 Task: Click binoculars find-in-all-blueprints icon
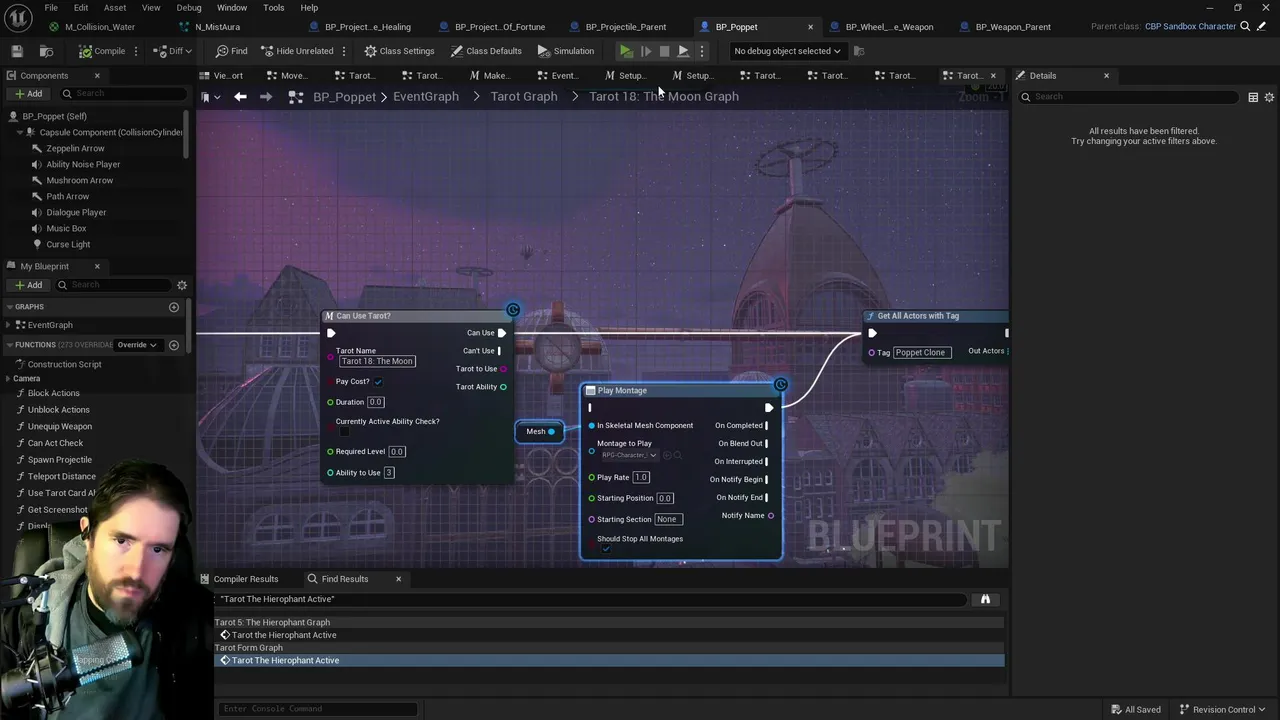pyautogui.click(x=985, y=599)
